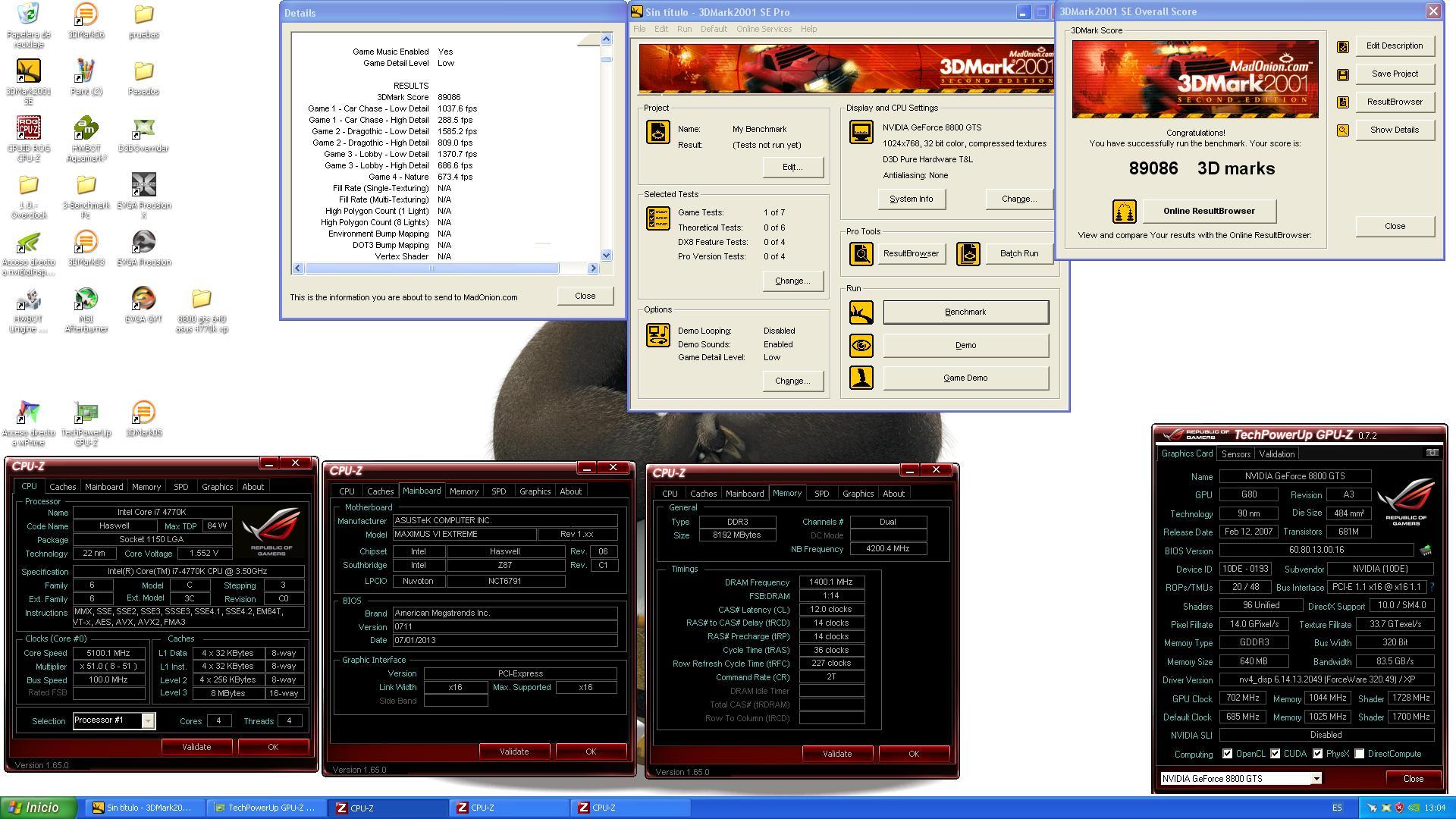
Task: Toggle the PhysX checkbox in GPU-Z
Action: (x=1317, y=754)
